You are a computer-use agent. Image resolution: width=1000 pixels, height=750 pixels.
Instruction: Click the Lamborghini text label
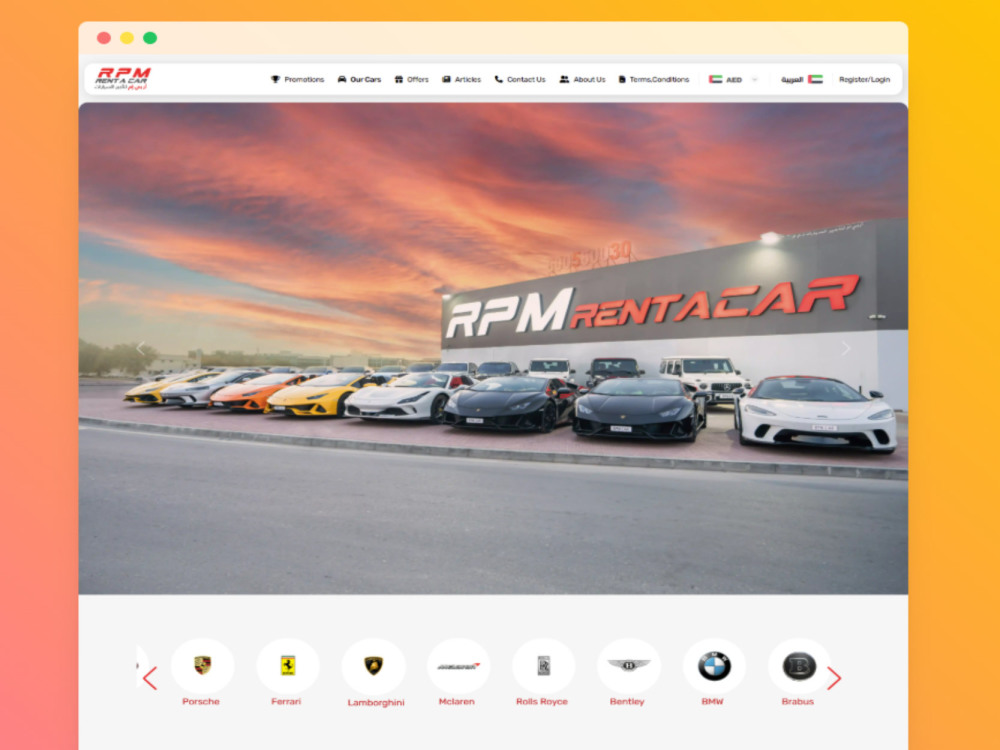[376, 702]
